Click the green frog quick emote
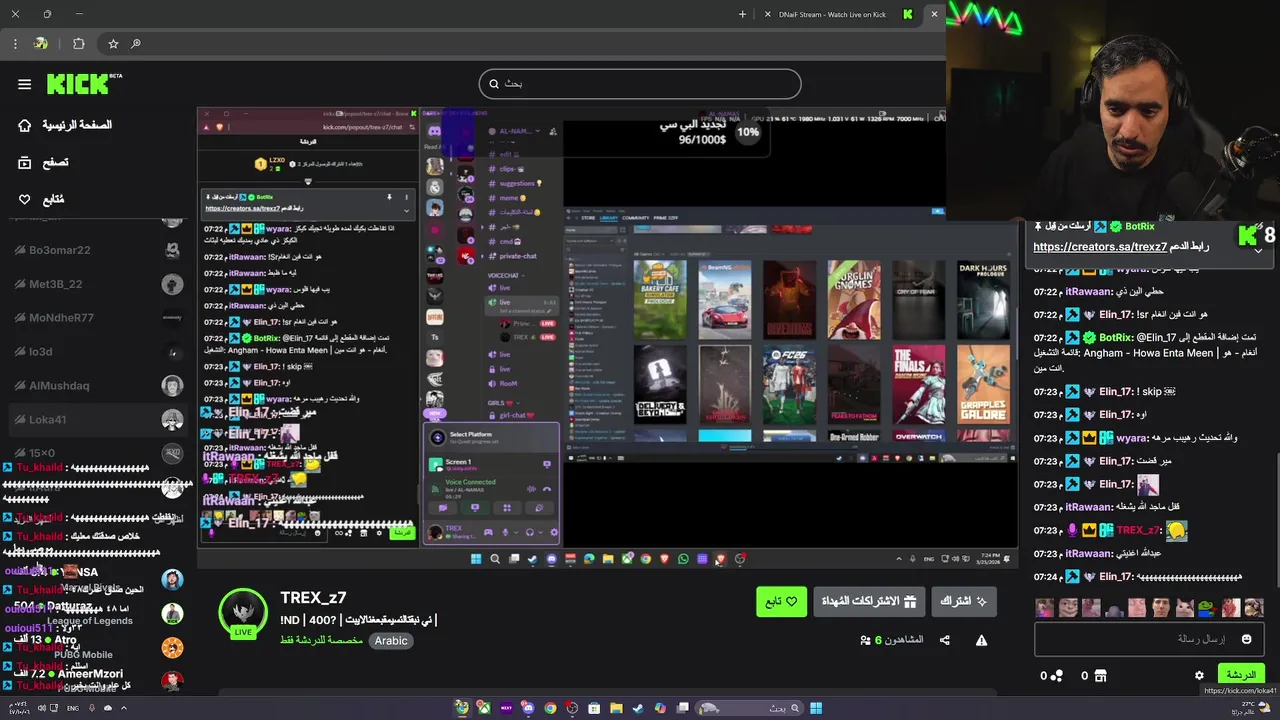This screenshot has width=1280, height=720. click(x=1208, y=607)
